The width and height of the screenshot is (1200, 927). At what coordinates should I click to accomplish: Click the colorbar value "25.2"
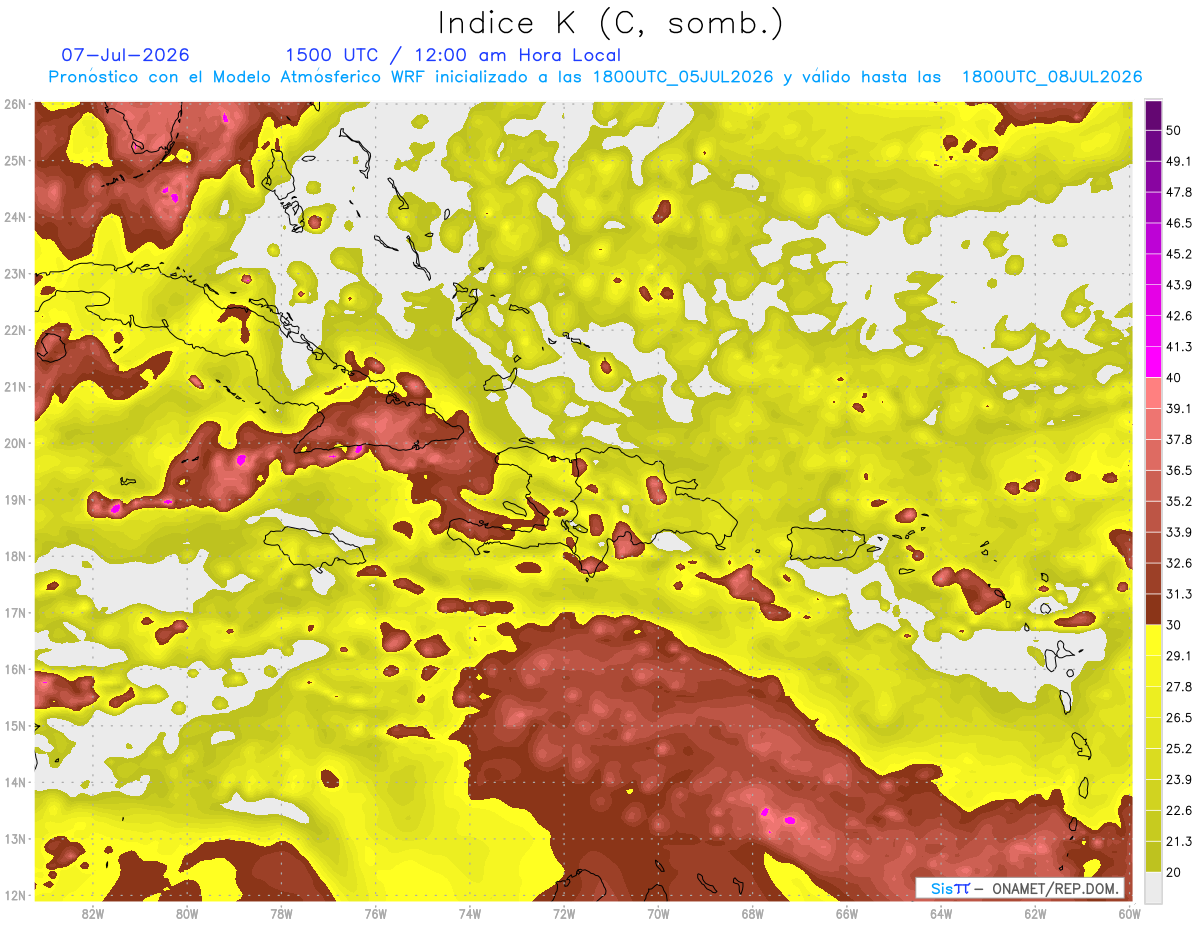(1178, 748)
